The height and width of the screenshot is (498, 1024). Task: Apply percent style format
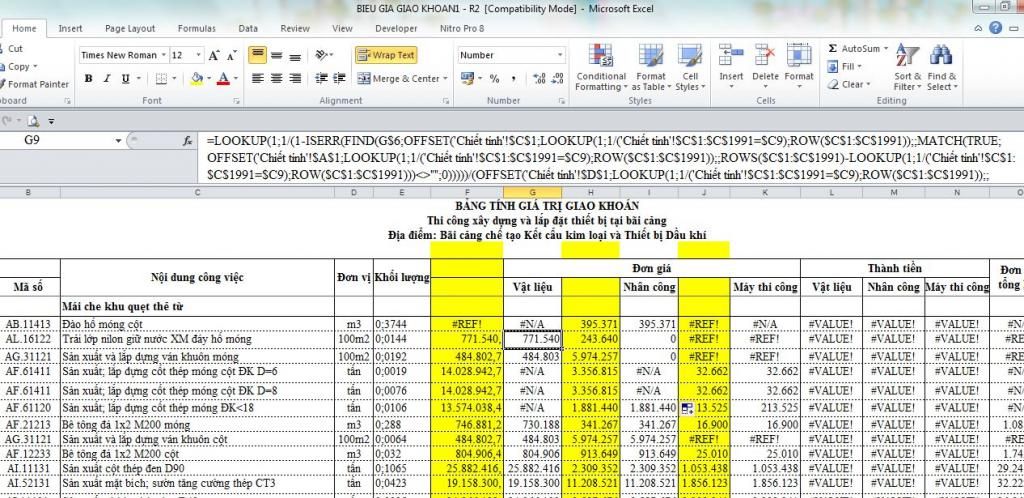(495, 78)
